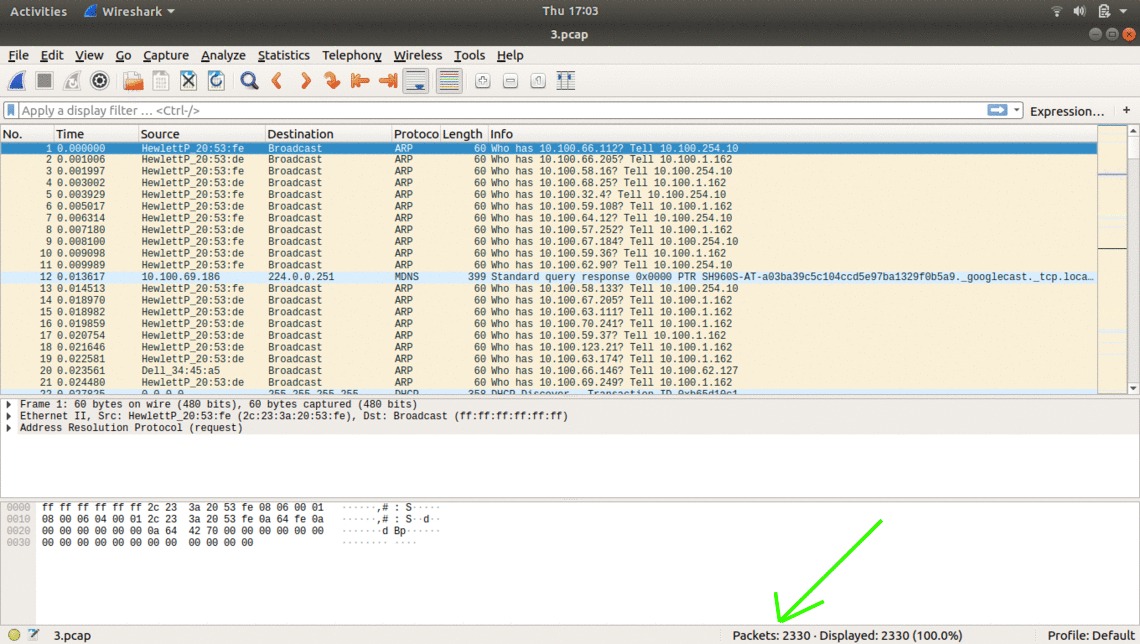Open display filter bookmarks icon
This screenshot has height=644, width=1140.
[x=11, y=110]
